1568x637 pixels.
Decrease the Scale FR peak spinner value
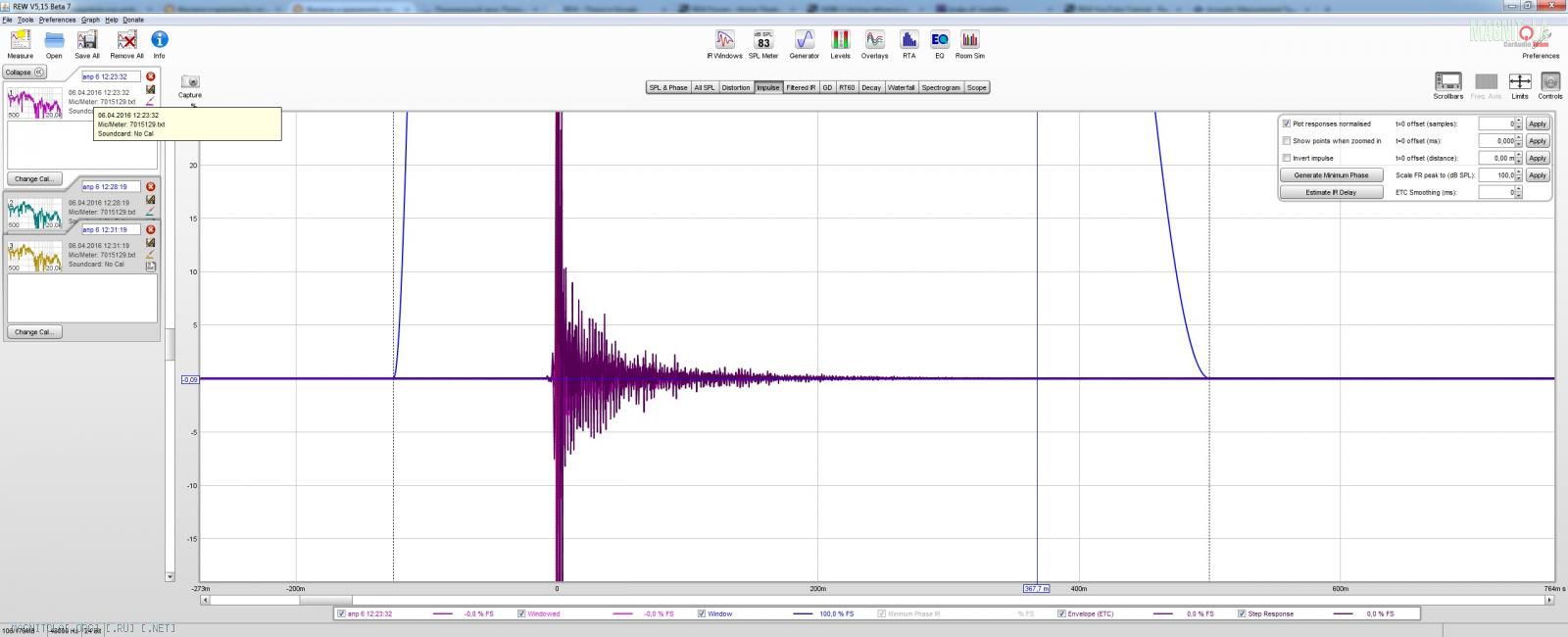coord(1519,178)
